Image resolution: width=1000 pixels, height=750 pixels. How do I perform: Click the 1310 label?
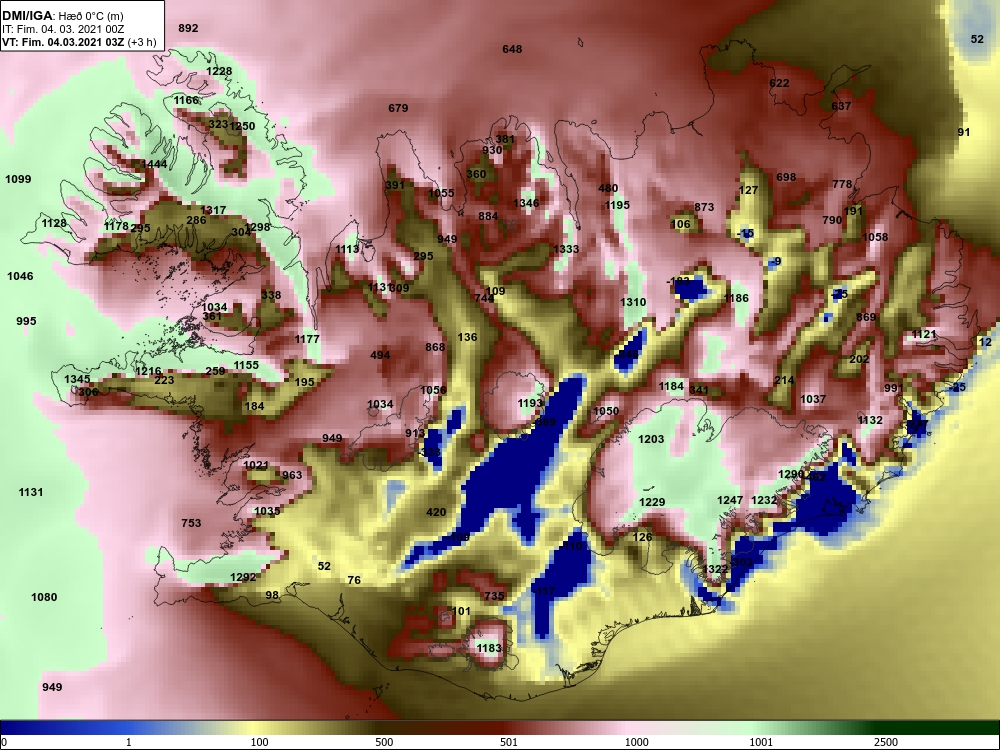(x=633, y=302)
